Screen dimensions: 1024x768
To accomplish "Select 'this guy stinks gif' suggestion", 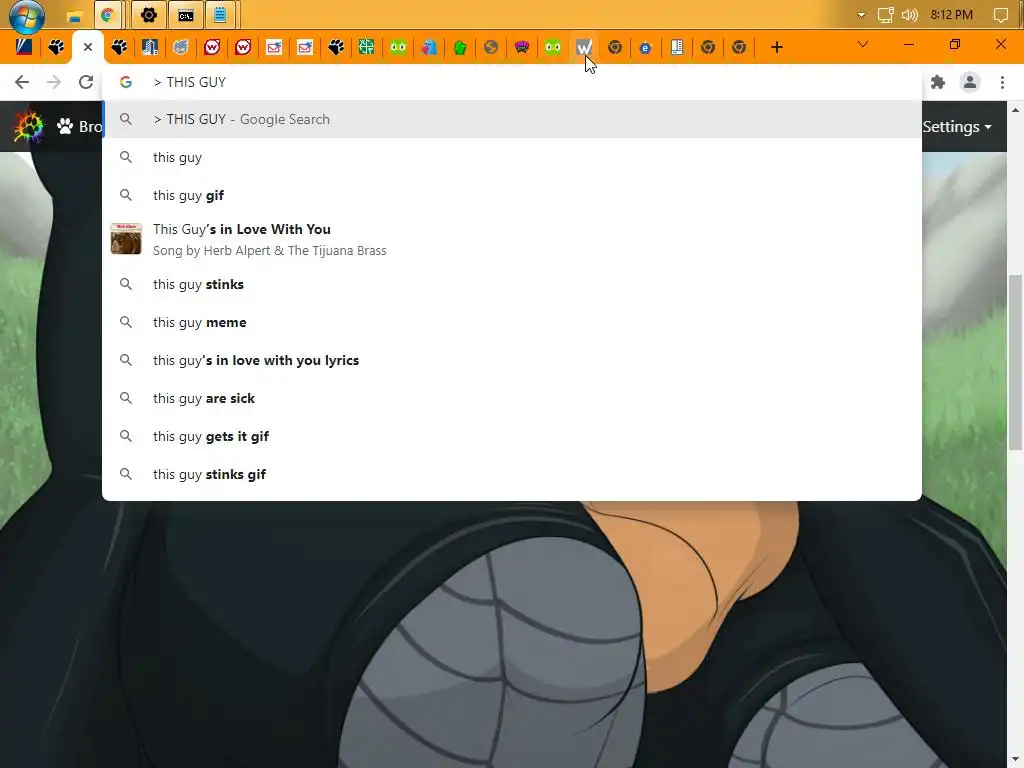I will coord(512,474).
